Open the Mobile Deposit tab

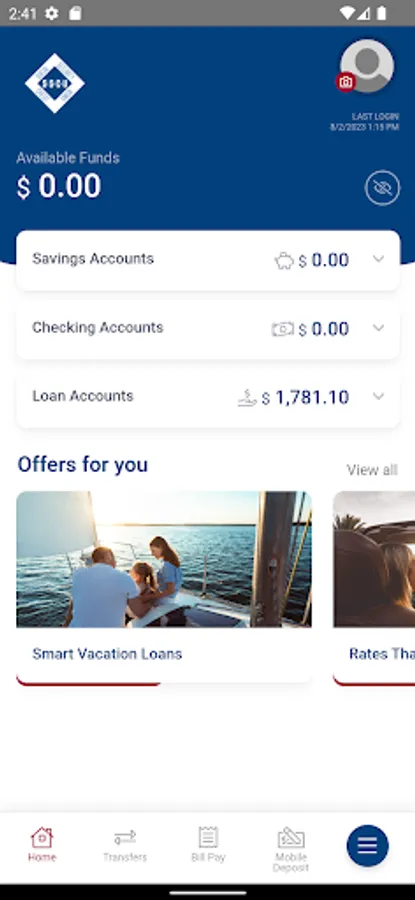tap(291, 850)
